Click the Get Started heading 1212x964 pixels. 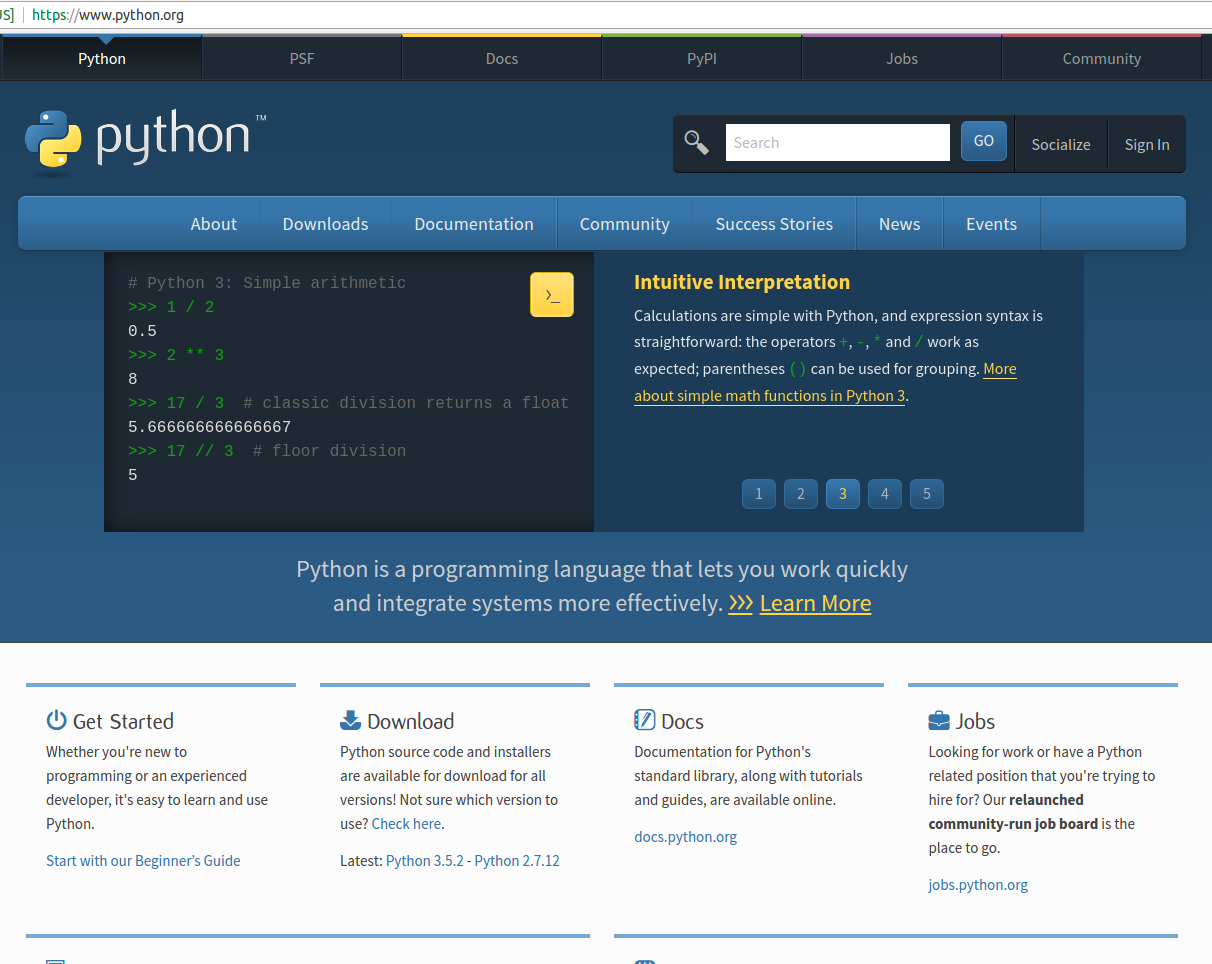pos(123,721)
